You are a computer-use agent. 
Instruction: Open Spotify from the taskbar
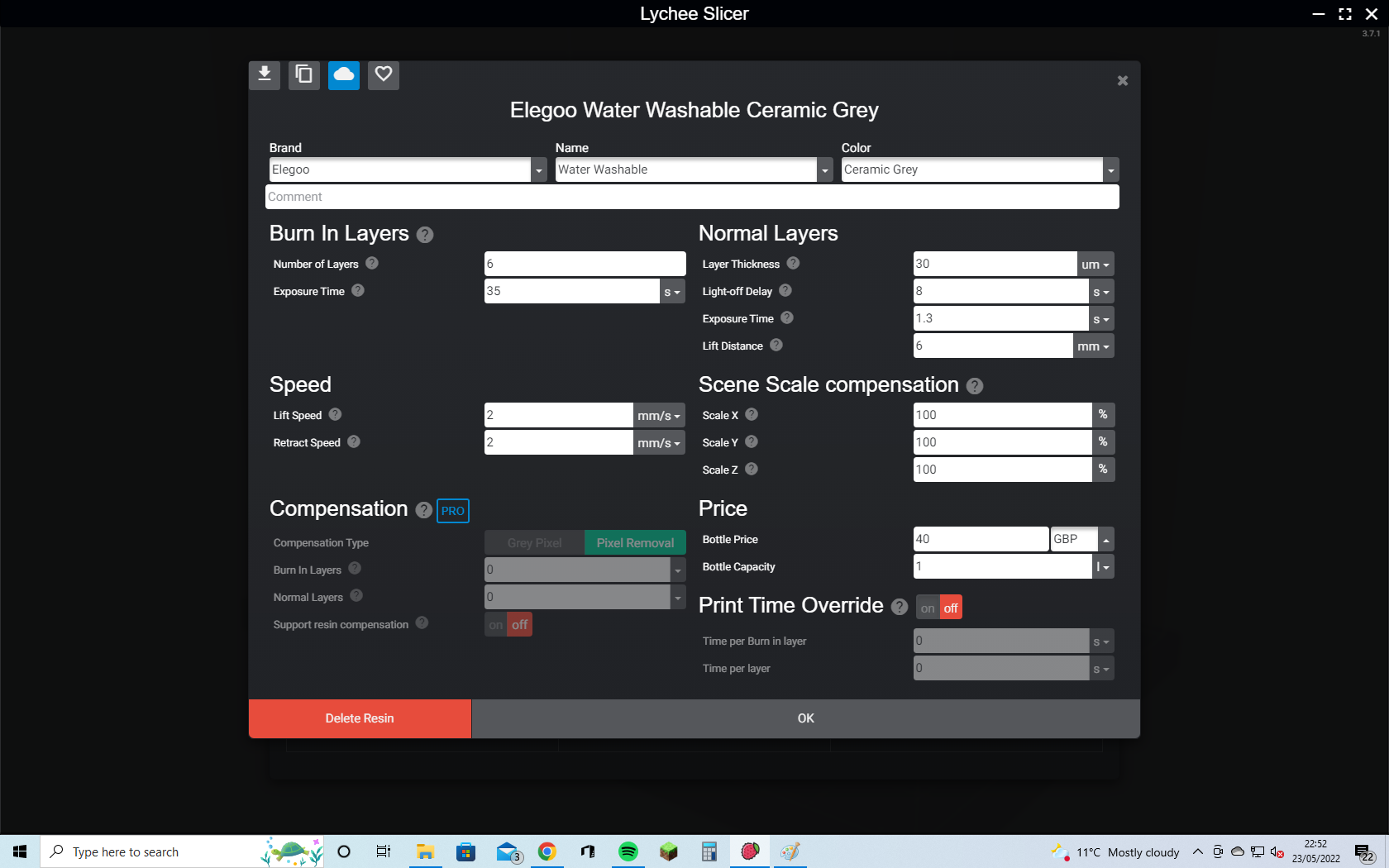coord(628,851)
